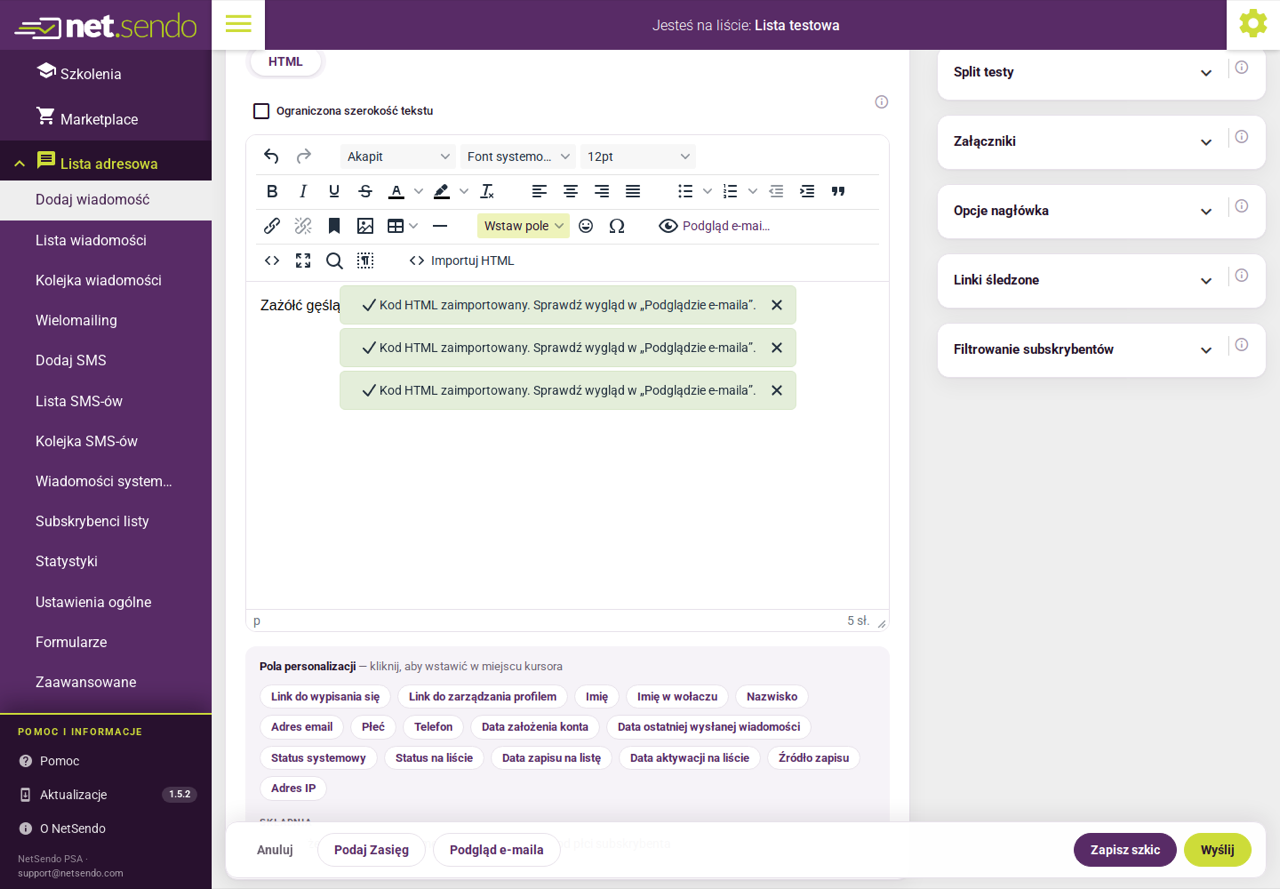1280x889 pixels.
Task: Open the Font systemowy dropdown
Action: [x=518, y=156]
